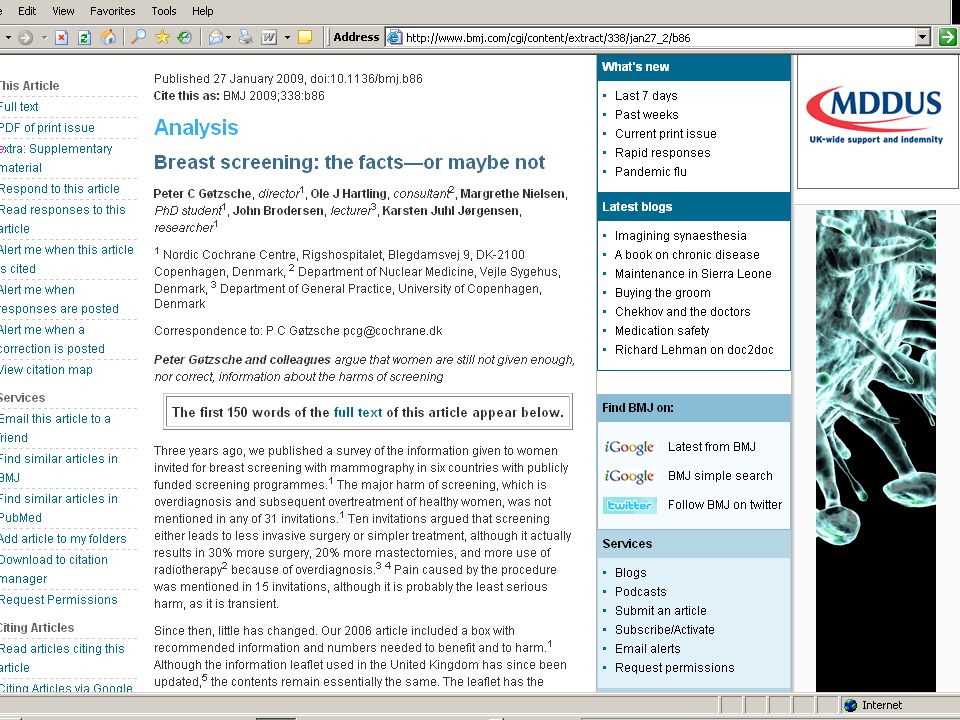
Task: Open the Help menu
Action: click(x=203, y=11)
